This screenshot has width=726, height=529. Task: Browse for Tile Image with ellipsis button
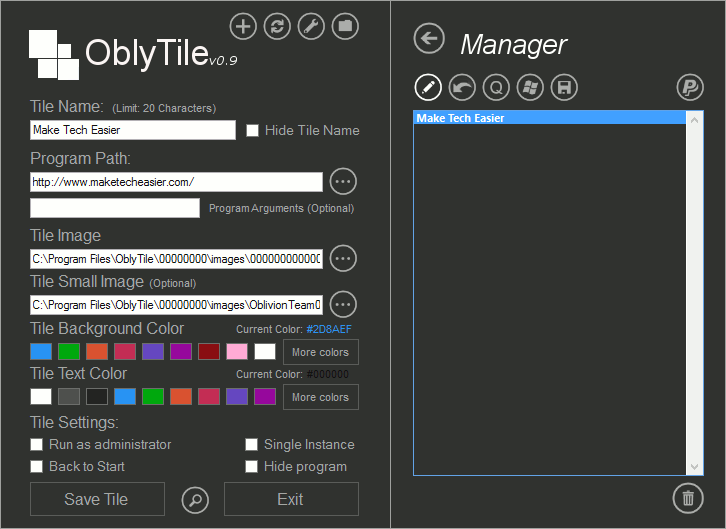pyautogui.click(x=343, y=258)
